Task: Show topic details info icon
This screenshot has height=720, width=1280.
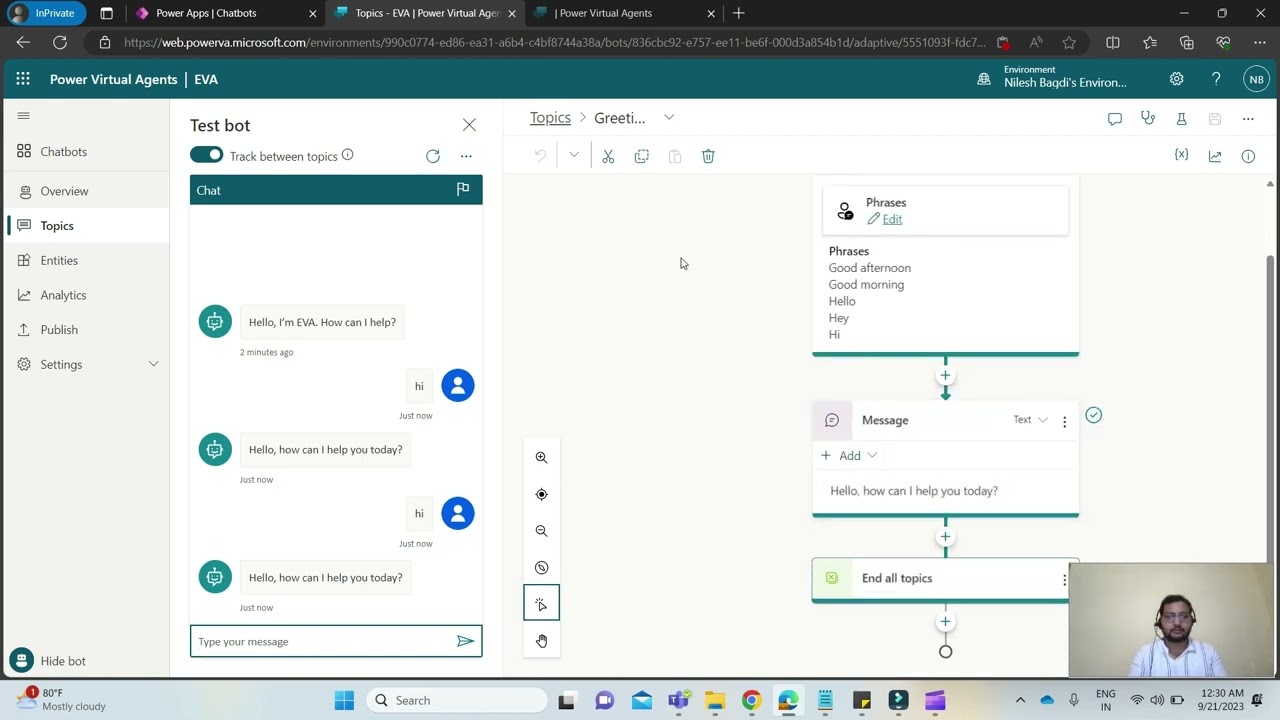Action: click(1248, 156)
